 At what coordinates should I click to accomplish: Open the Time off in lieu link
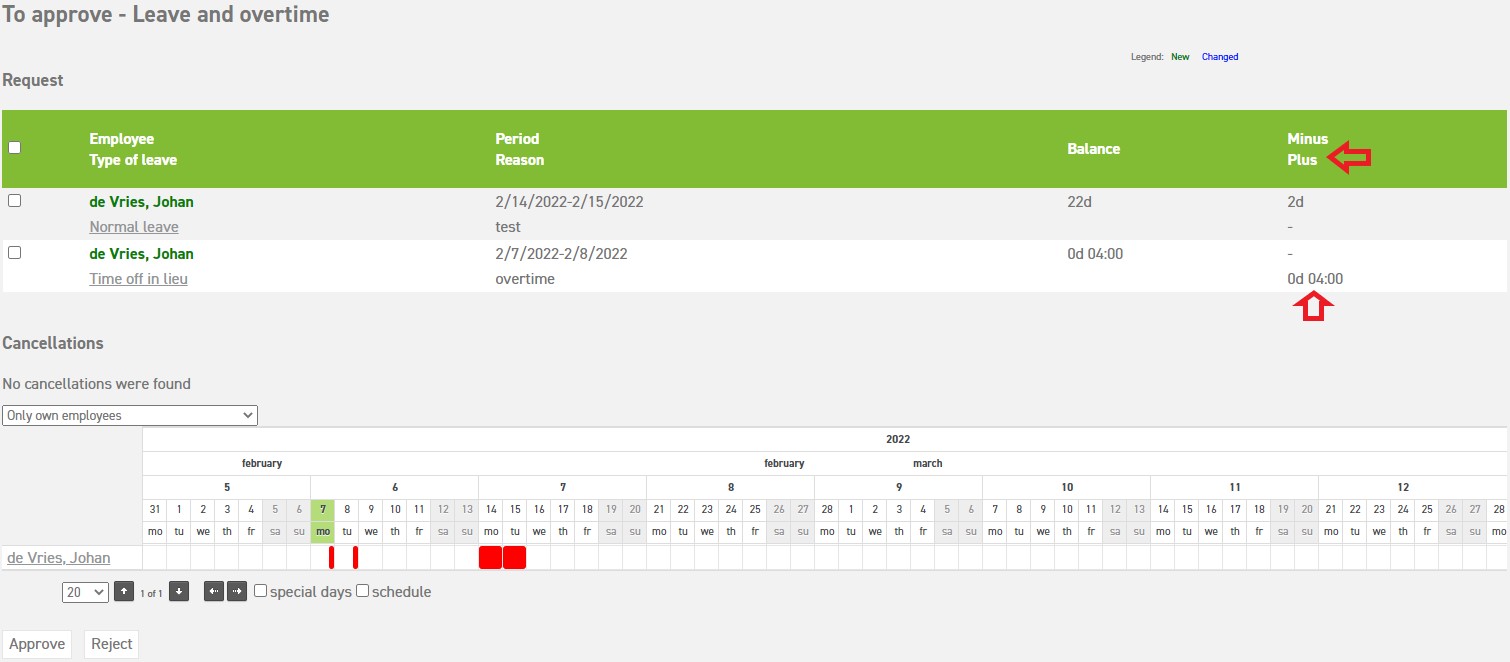(138, 279)
